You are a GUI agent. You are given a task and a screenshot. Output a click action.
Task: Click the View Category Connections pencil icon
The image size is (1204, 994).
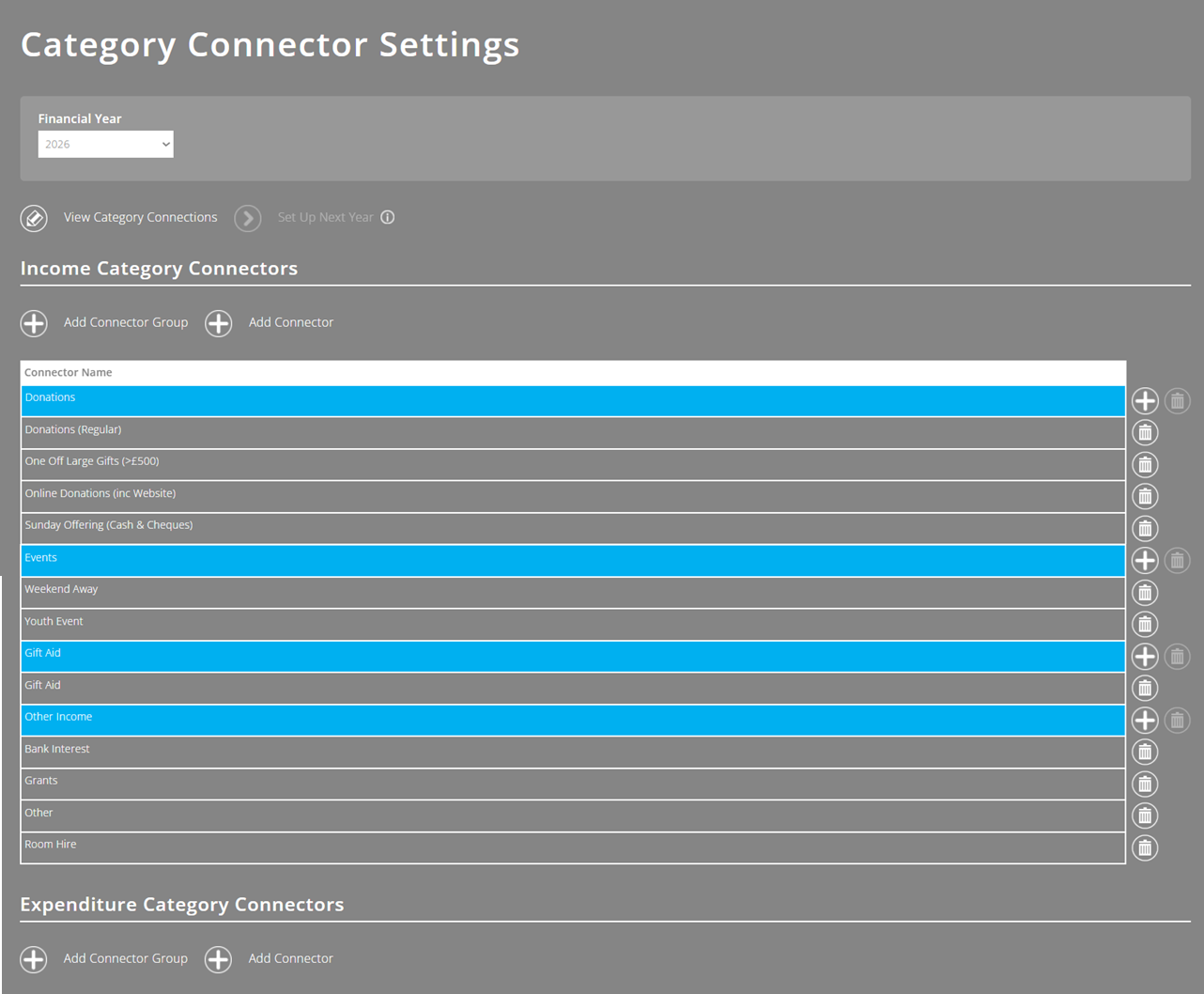[34, 218]
